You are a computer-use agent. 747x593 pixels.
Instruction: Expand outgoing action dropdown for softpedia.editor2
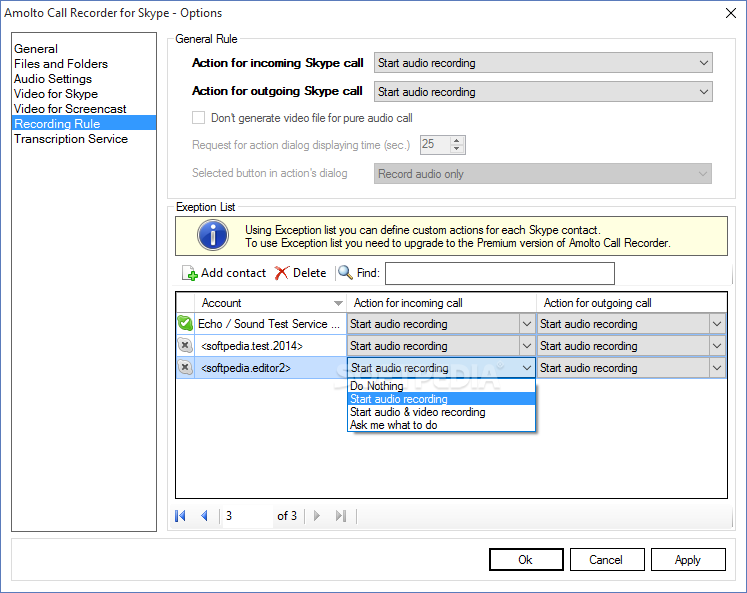[717, 368]
